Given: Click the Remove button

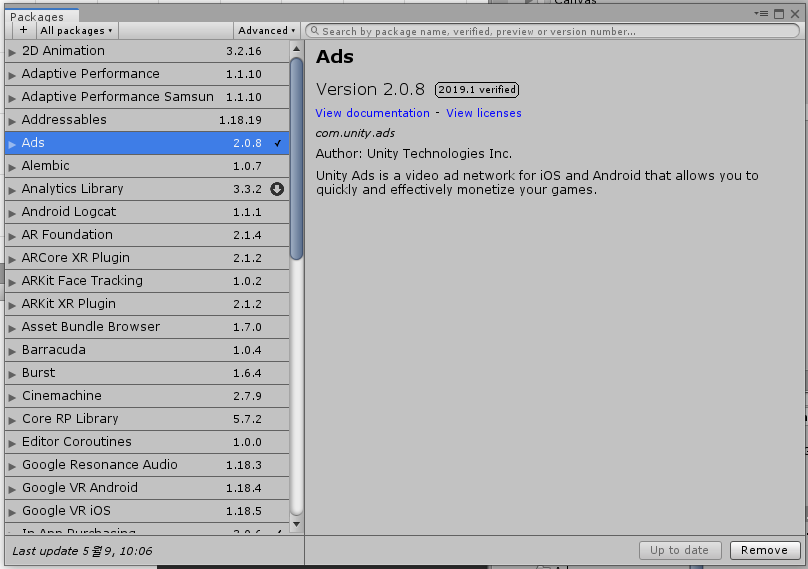Looking at the screenshot, I should tap(765, 550).
